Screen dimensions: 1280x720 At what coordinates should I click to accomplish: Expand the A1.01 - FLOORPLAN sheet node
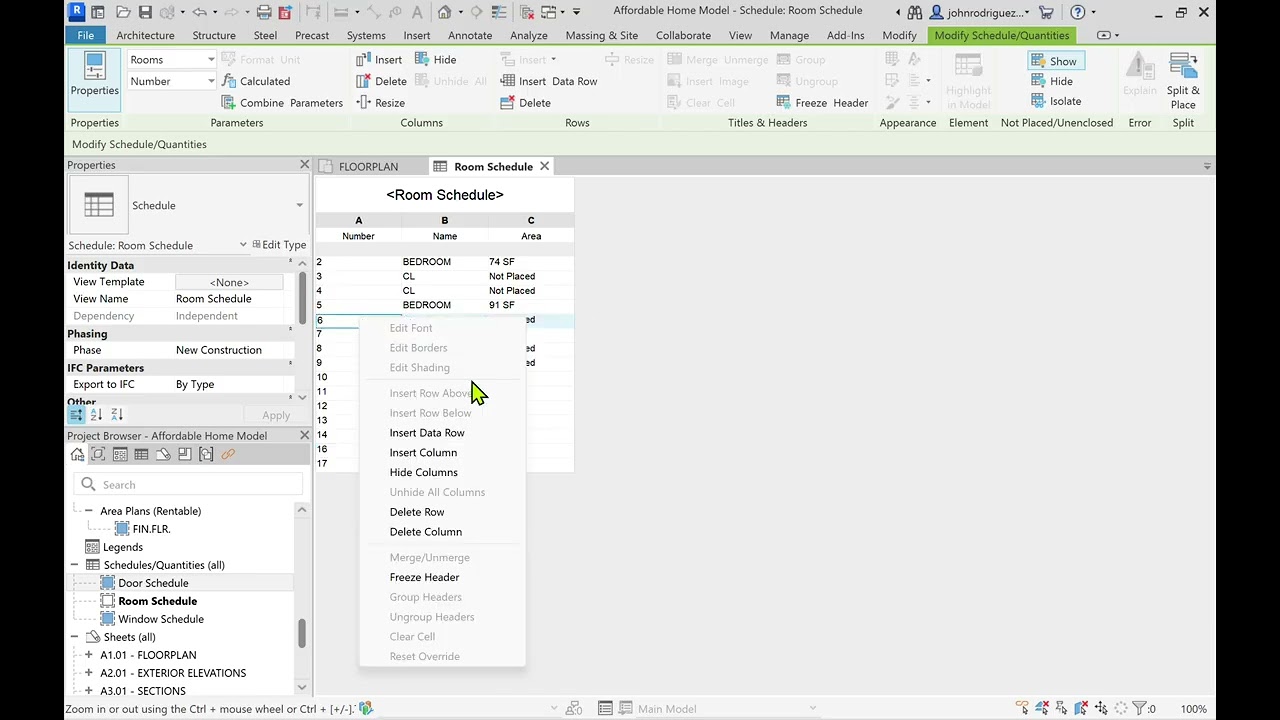[x=89, y=655]
